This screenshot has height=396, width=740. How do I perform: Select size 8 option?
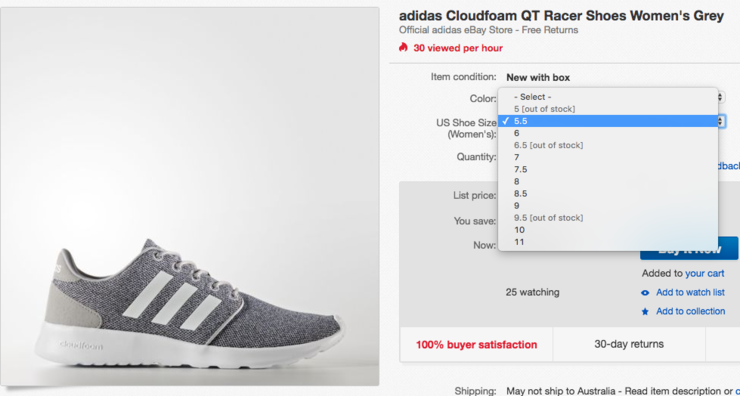pos(608,181)
